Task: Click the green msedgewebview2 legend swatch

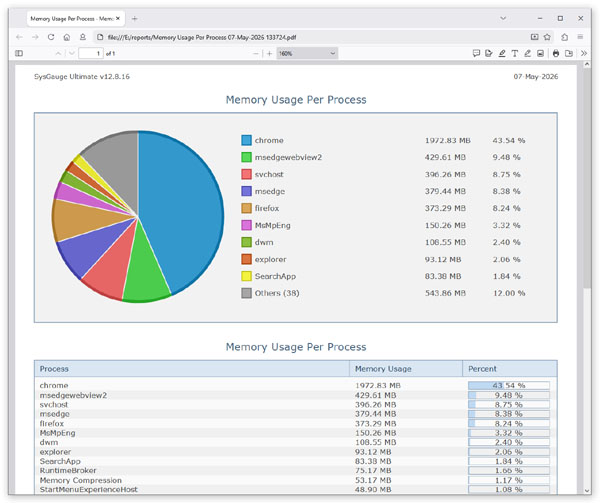Action: click(246, 157)
